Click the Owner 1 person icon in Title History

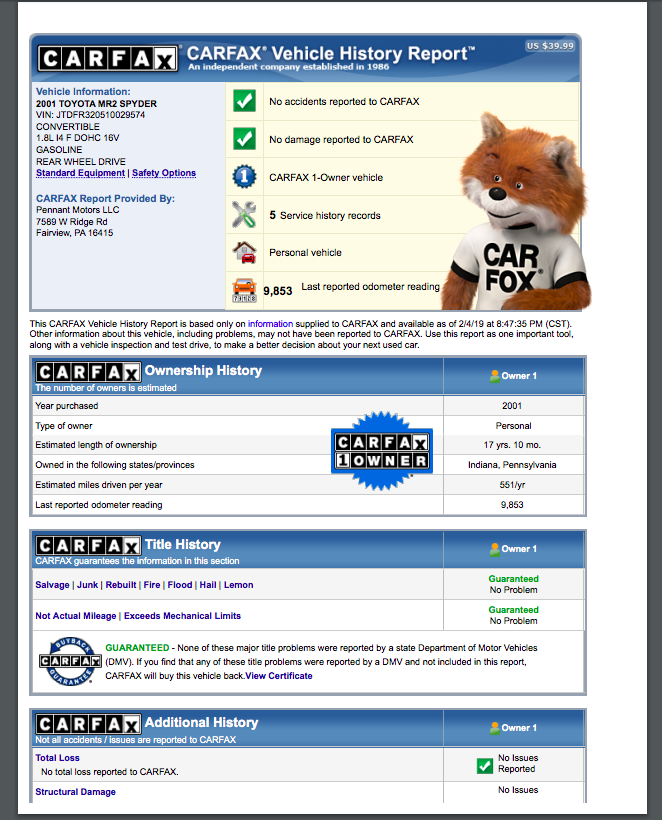coord(494,549)
